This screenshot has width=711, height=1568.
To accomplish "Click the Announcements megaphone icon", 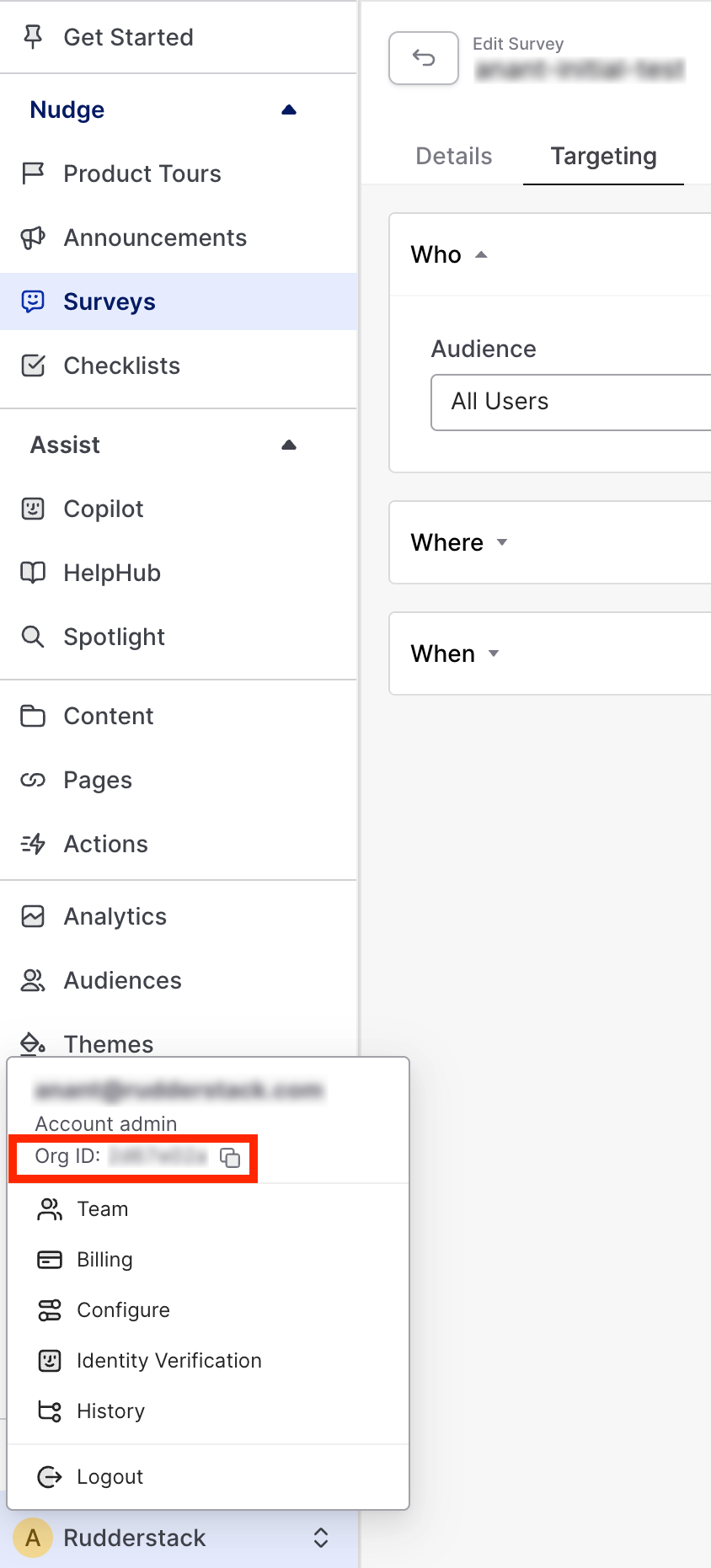I will tap(33, 237).
